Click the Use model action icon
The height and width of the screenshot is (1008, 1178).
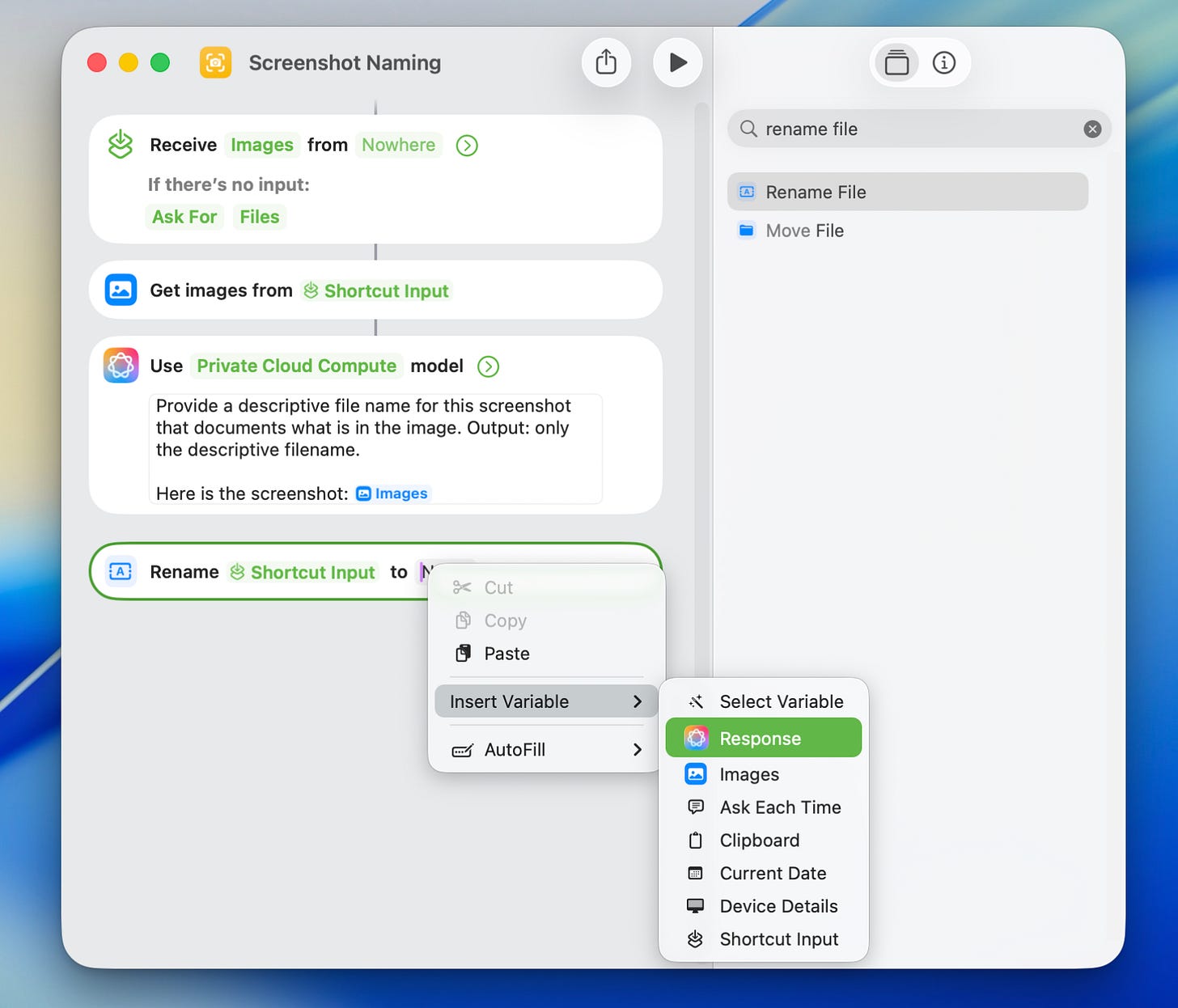click(121, 366)
